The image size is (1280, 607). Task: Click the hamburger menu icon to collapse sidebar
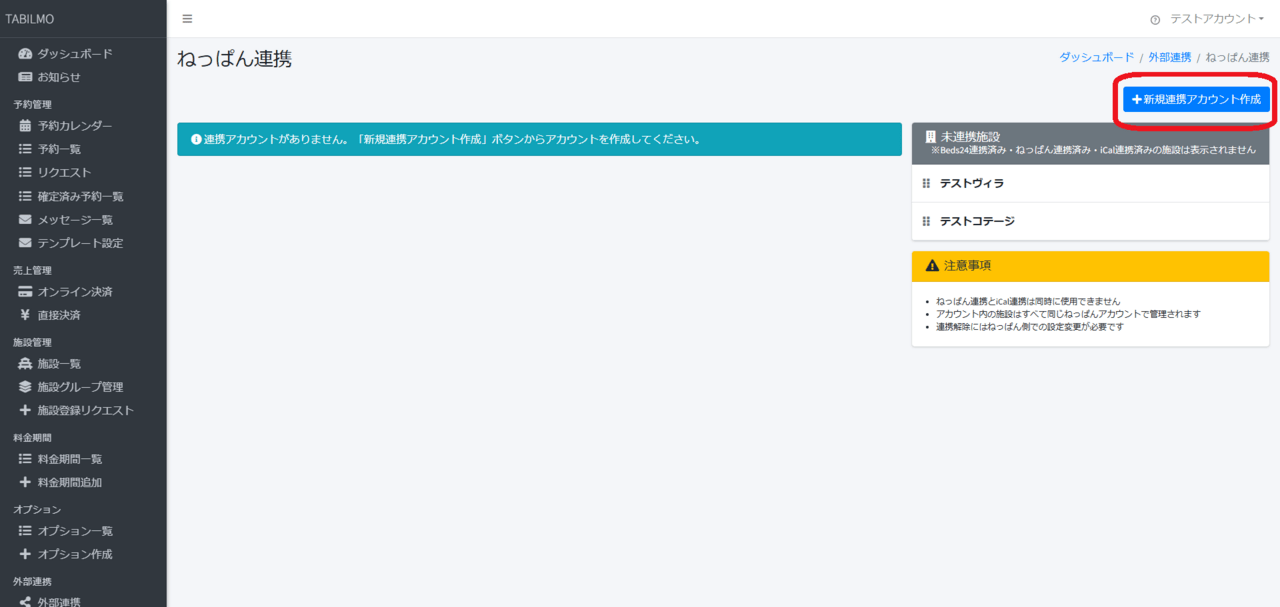click(x=187, y=19)
